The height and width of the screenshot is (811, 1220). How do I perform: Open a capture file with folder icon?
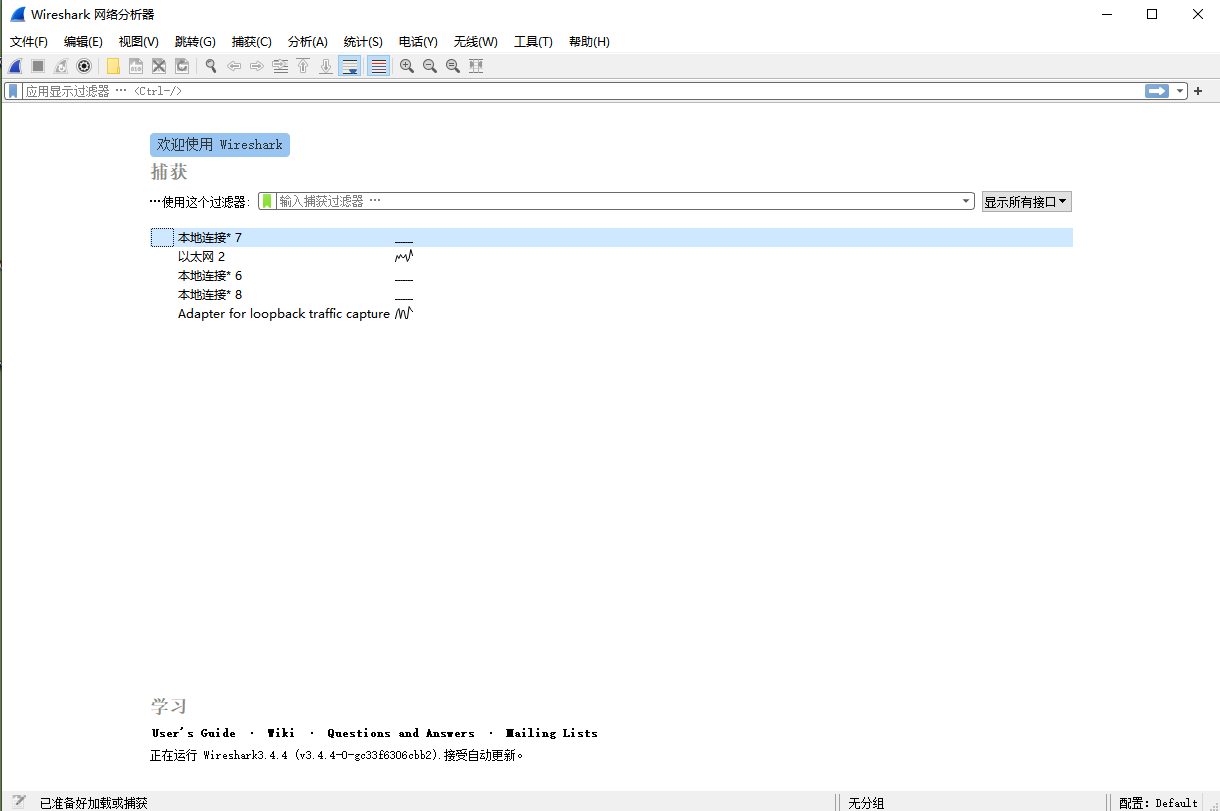point(113,66)
